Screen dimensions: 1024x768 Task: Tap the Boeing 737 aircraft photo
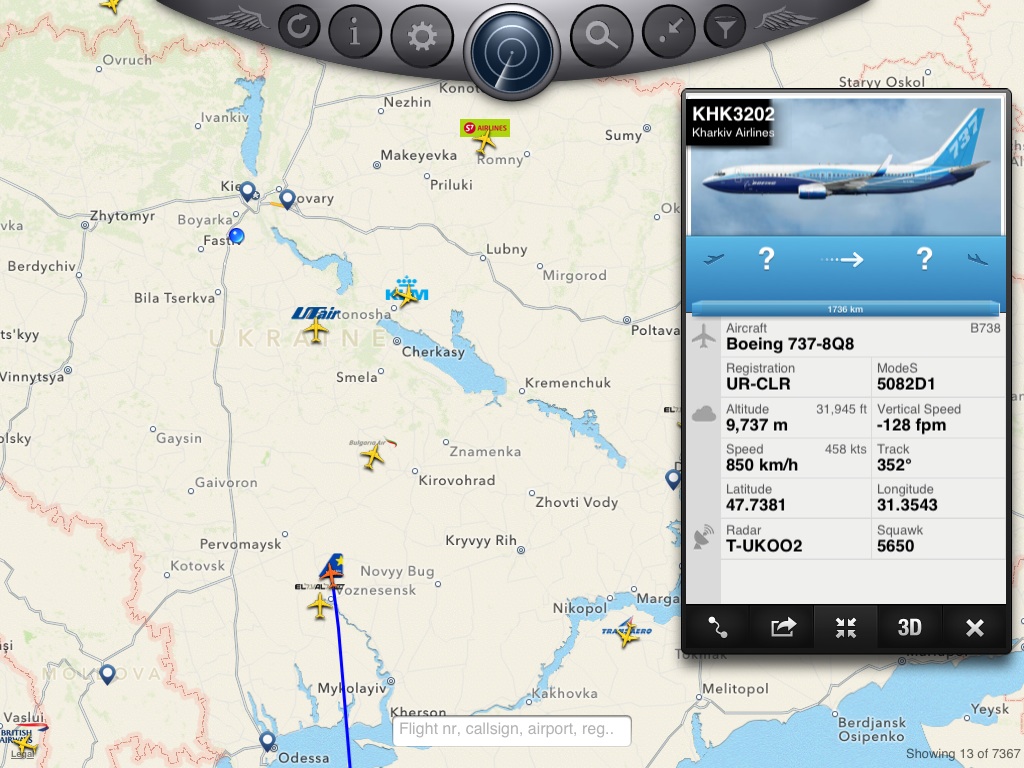tap(846, 167)
